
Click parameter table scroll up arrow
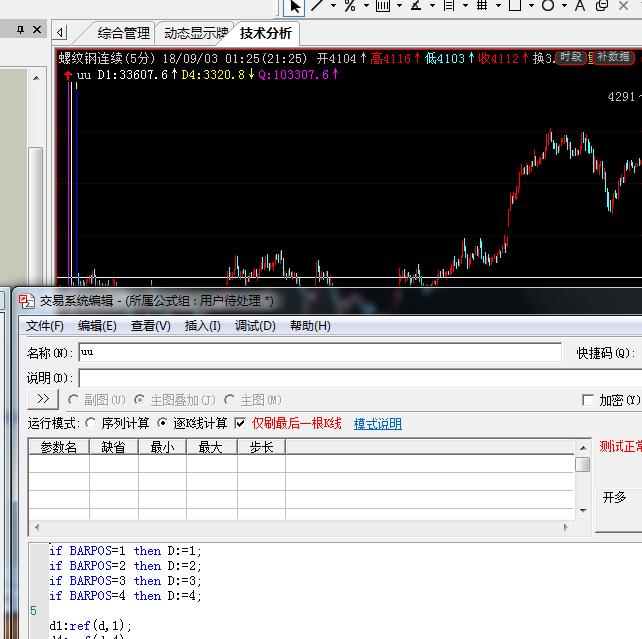pos(583,448)
